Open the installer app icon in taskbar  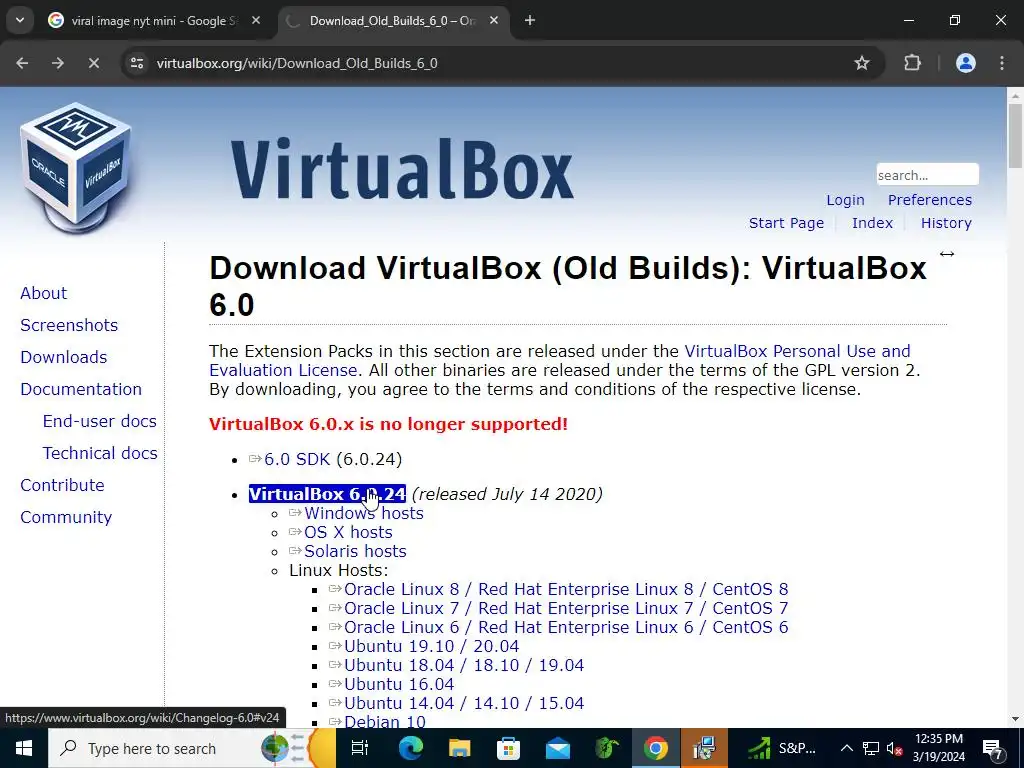[705, 748]
